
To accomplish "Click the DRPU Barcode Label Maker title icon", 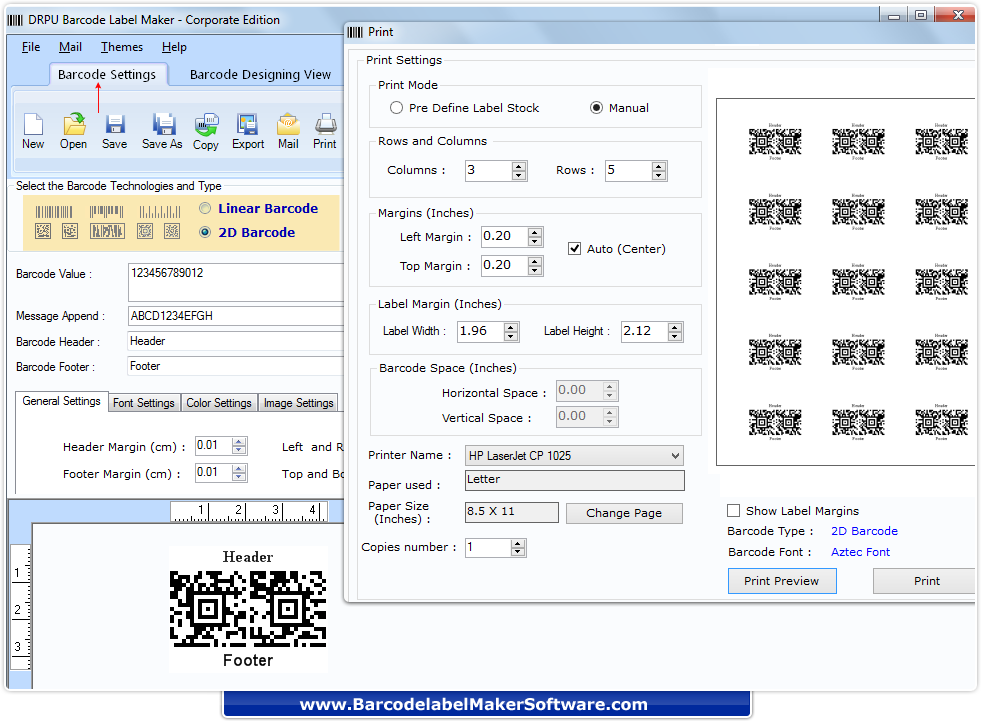I will coord(15,20).
